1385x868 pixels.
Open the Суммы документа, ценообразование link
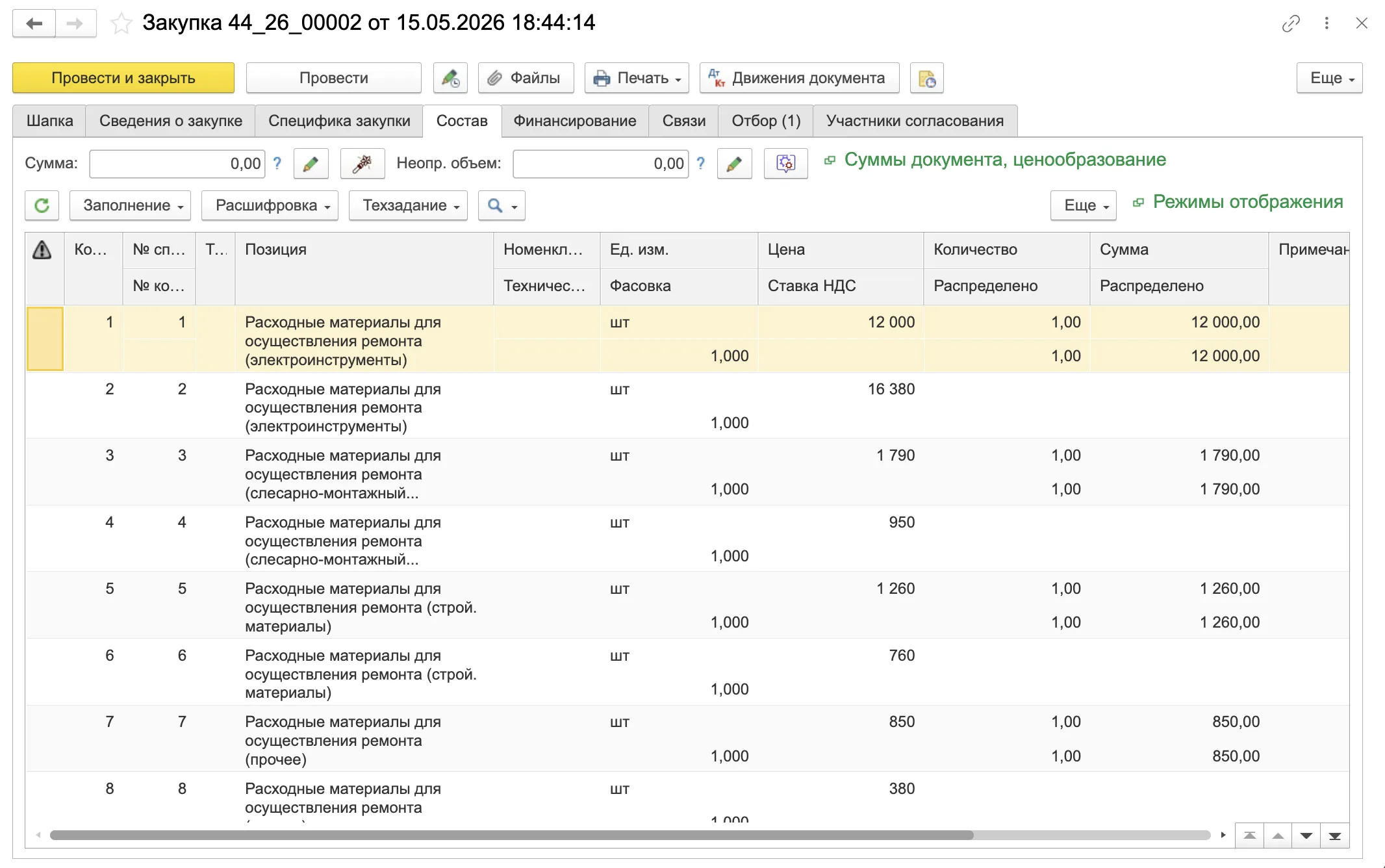(1005, 160)
